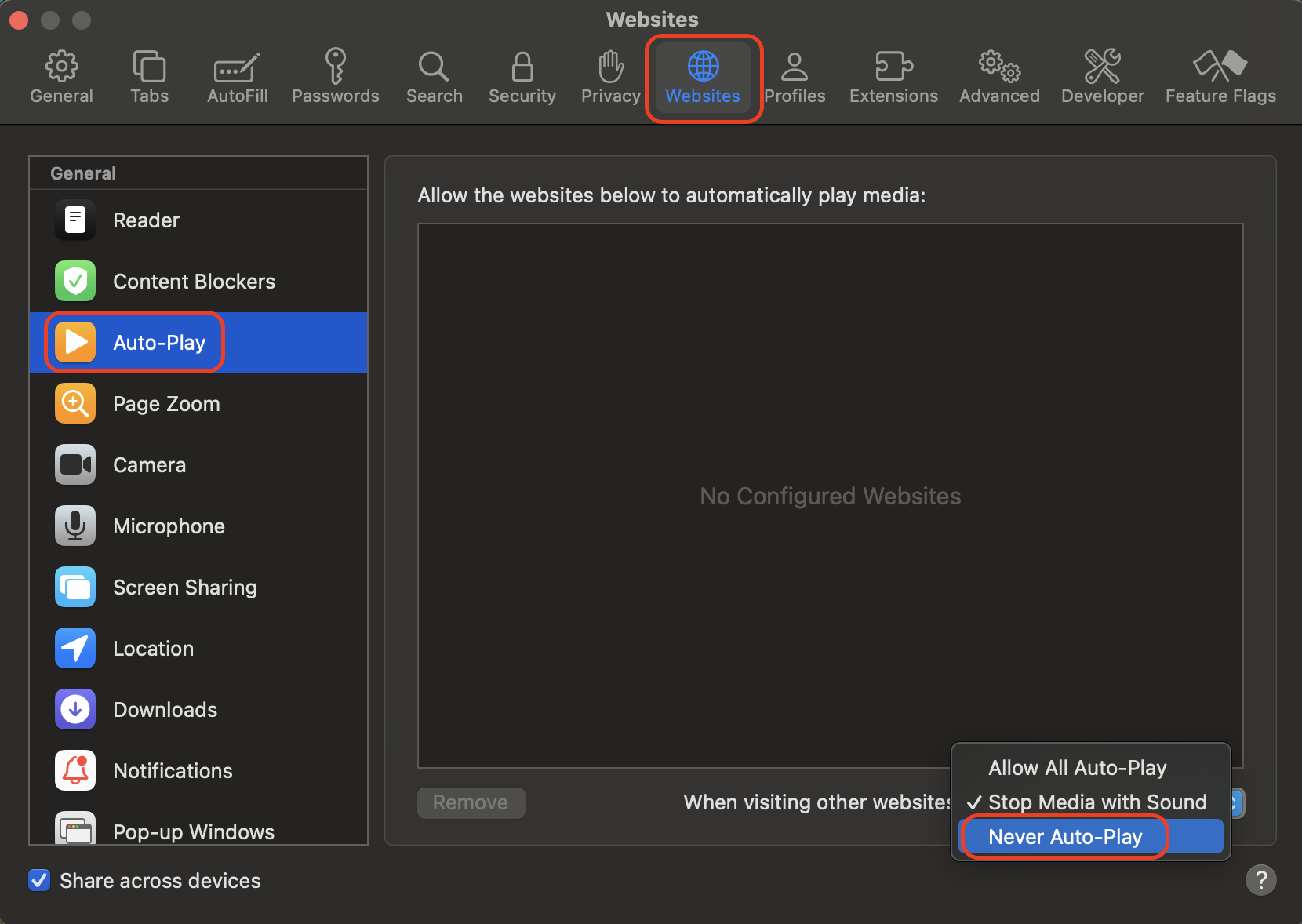Image resolution: width=1302 pixels, height=924 pixels.
Task: Open the Camera permissions settings
Action: pyautogui.click(x=149, y=464)
